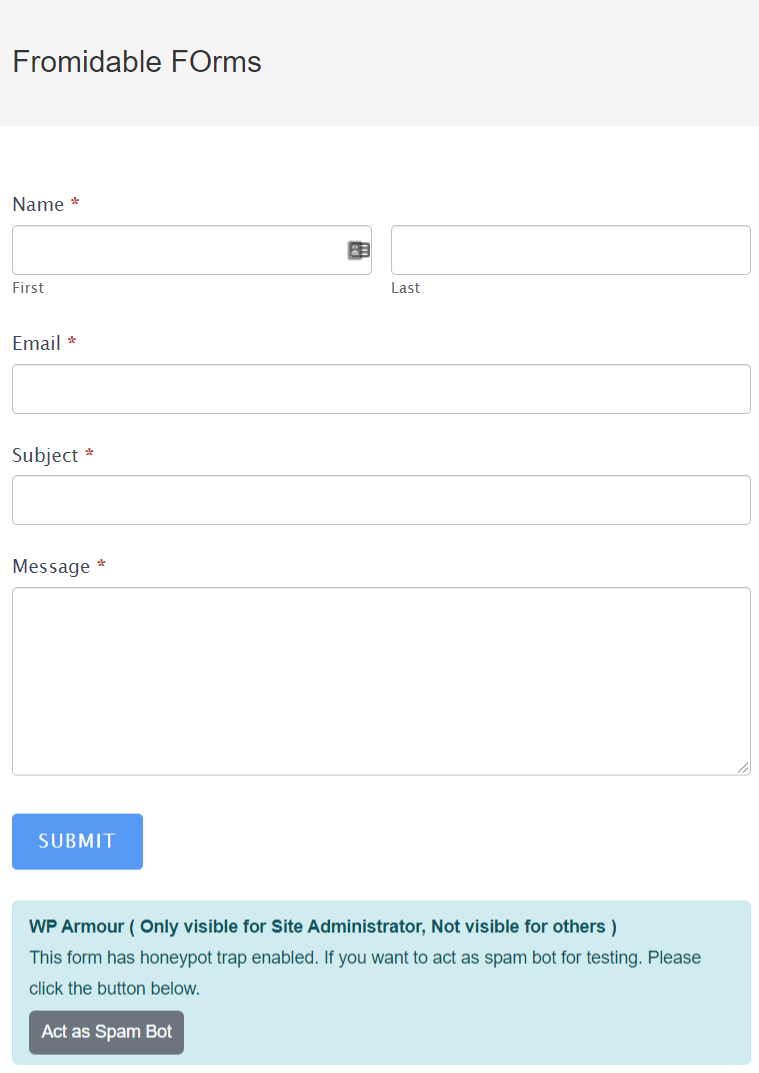Screen dimensions: 759x1073
Task: Click the Subject input field
Action: 380,500
